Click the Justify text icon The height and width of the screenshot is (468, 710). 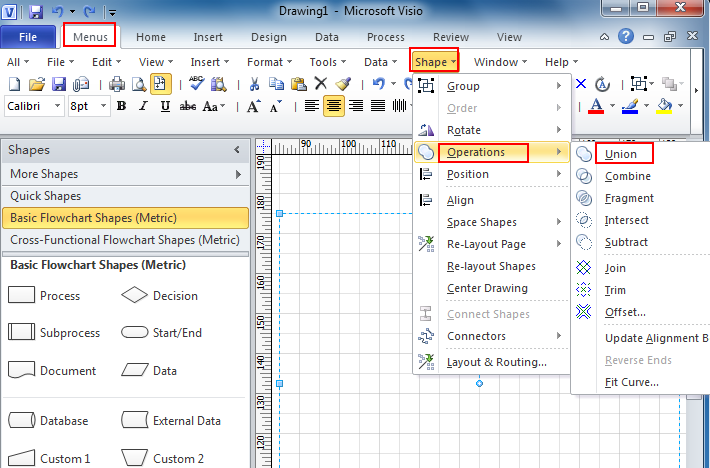tap(378, 106)
